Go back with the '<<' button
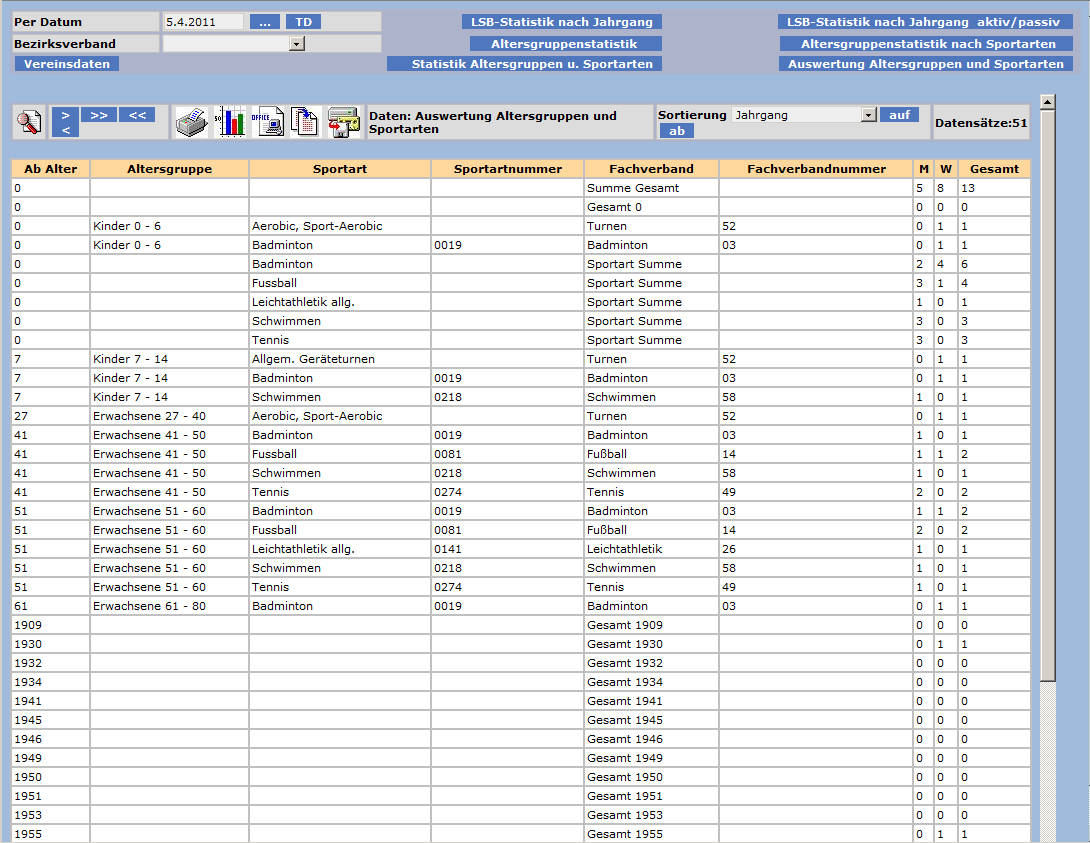 pos(137,115)
